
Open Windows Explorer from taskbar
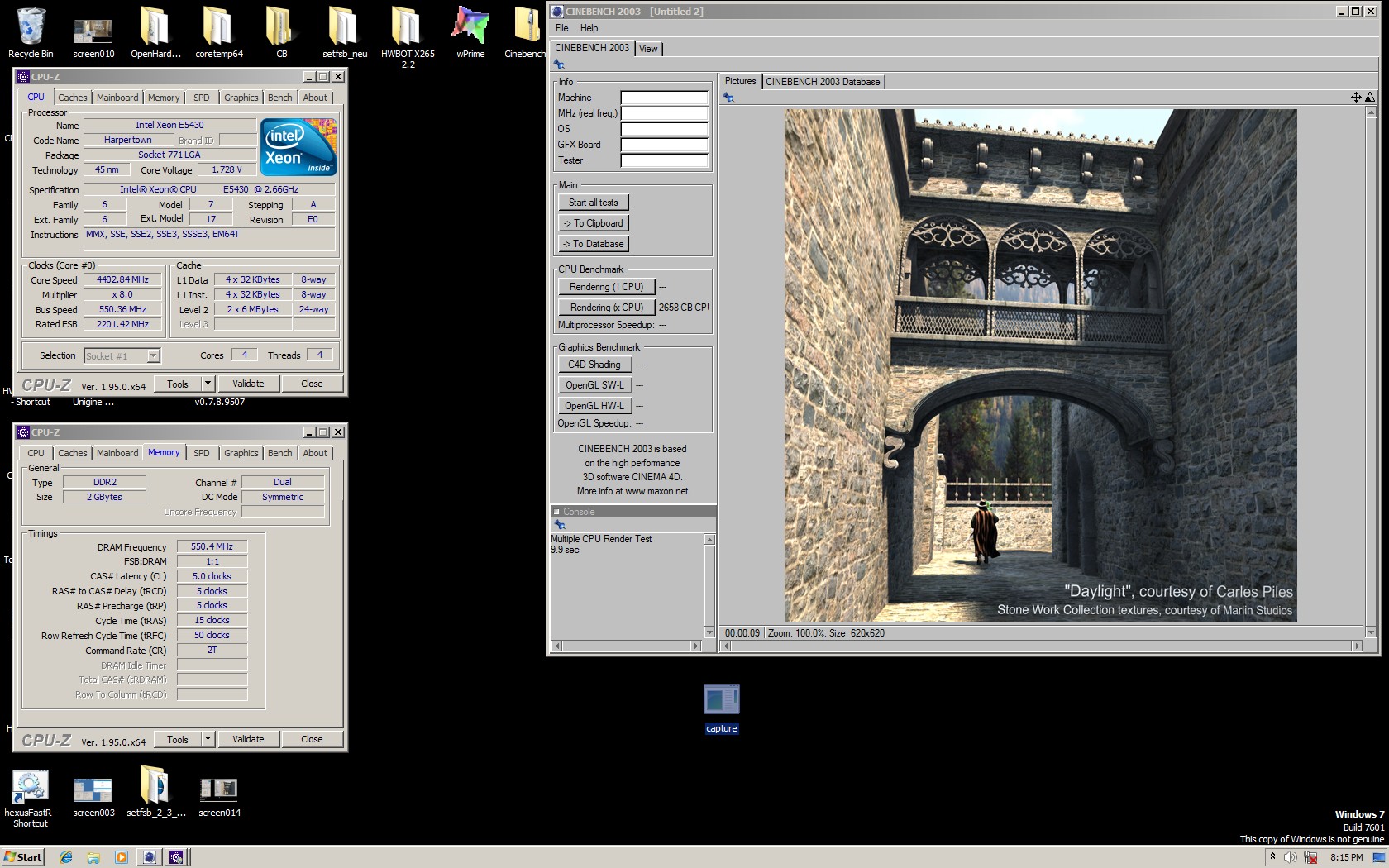(93, 857)
